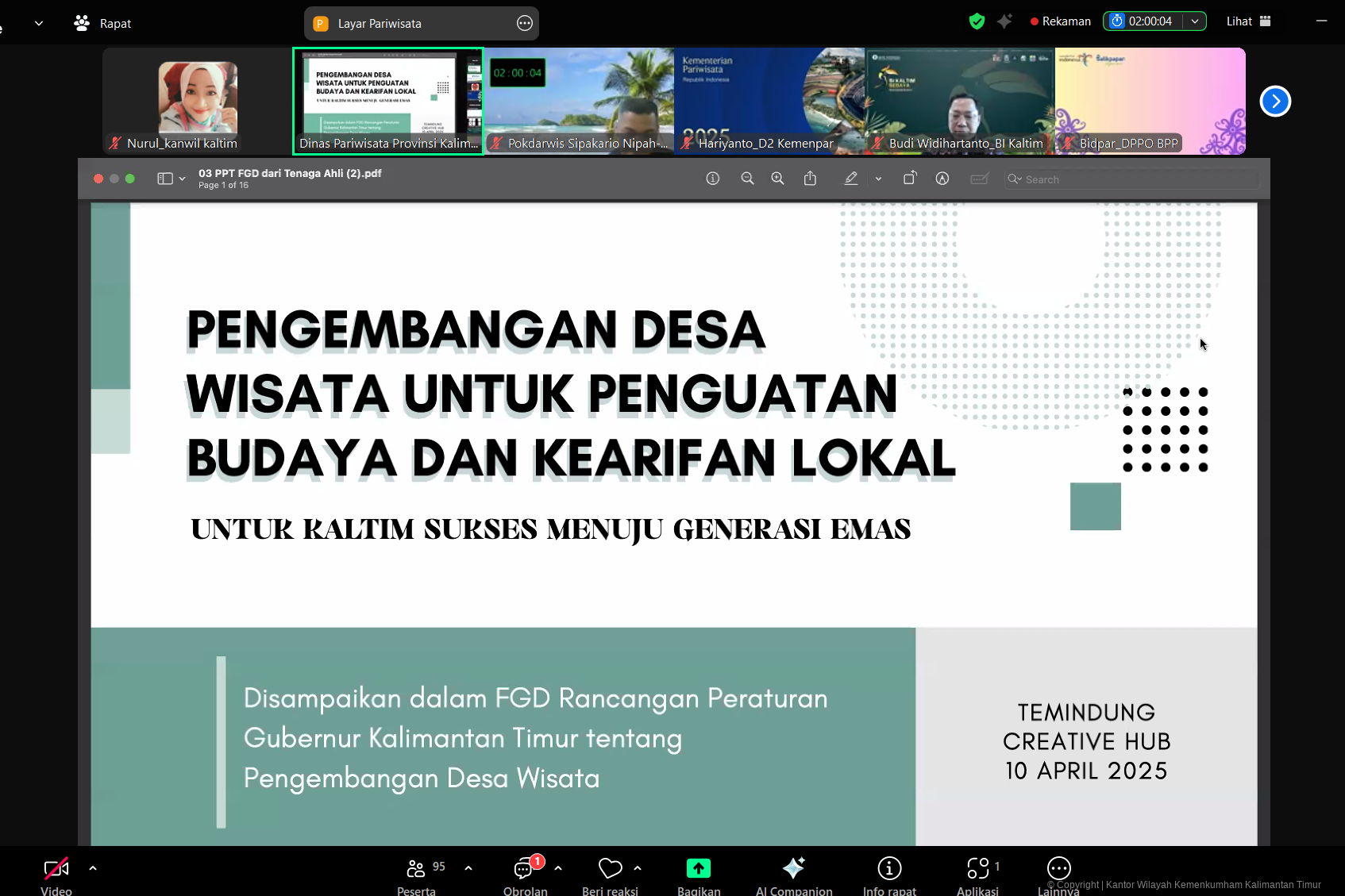The height and width of the screenshot is (896, 1345).
Task: Click the Lihat button
Action: click(x=1237, y=21)
